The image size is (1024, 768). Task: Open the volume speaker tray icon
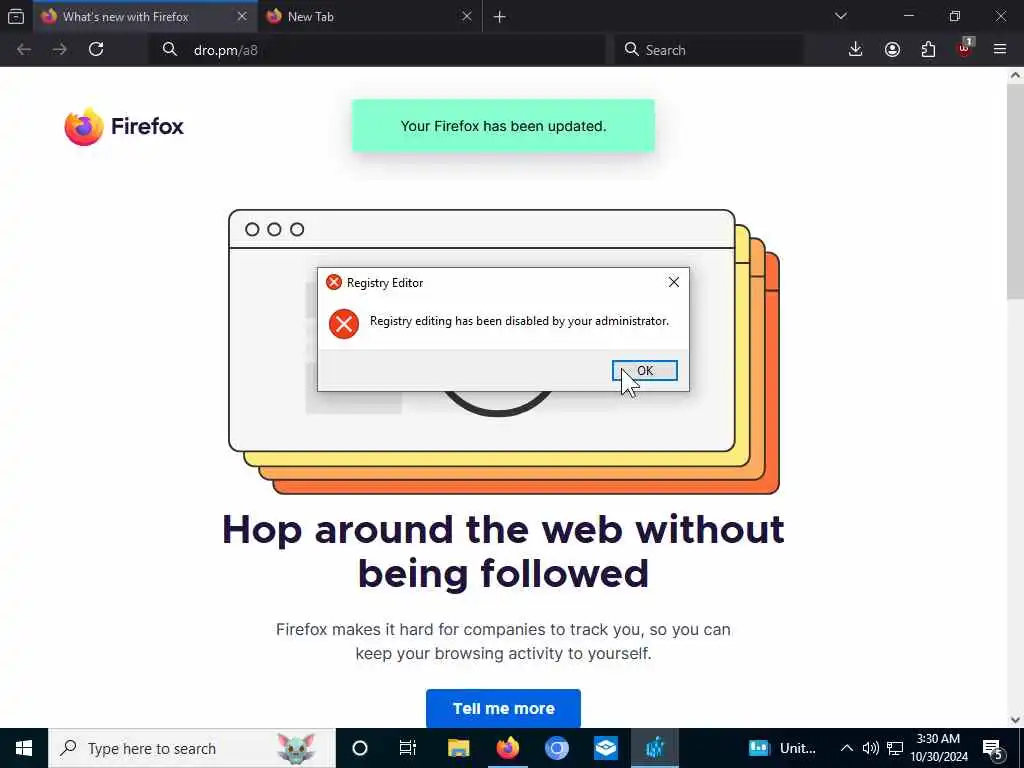pyautogui.click(x=871, y=748)
